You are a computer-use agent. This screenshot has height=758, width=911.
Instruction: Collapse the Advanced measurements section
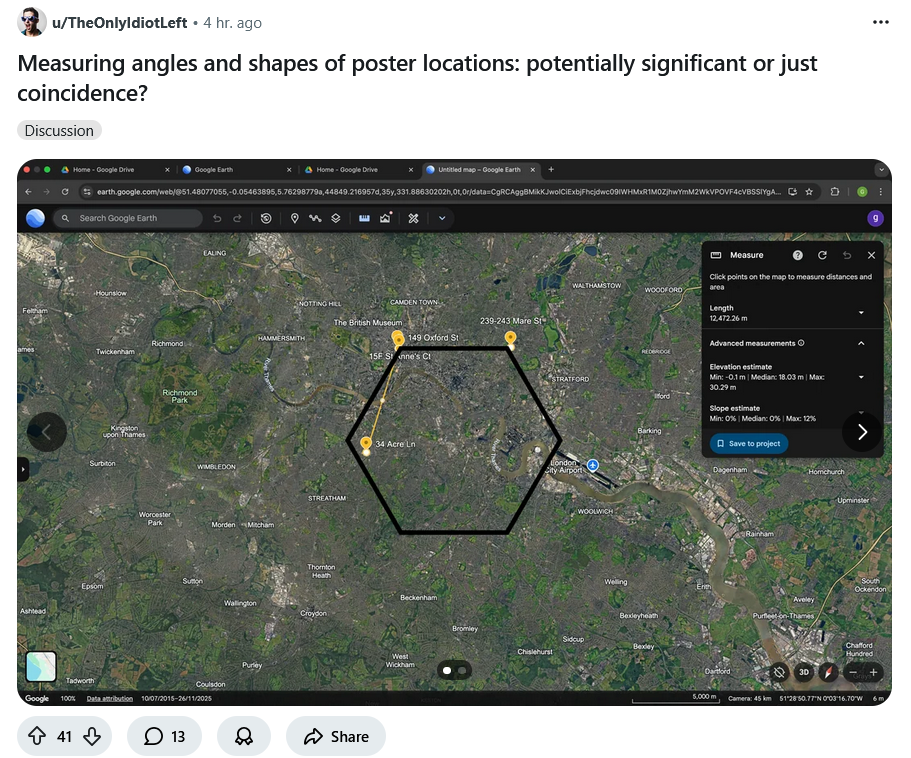coord(861,343)
